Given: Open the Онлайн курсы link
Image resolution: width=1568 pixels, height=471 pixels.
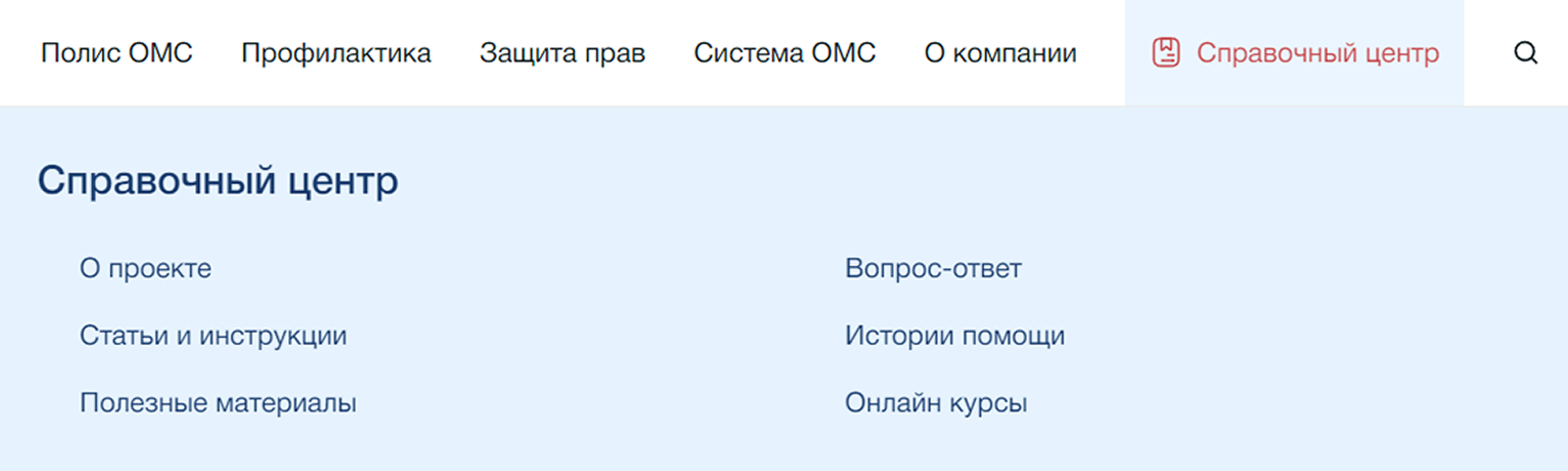Looking at the screenshot, I should 936,402.
